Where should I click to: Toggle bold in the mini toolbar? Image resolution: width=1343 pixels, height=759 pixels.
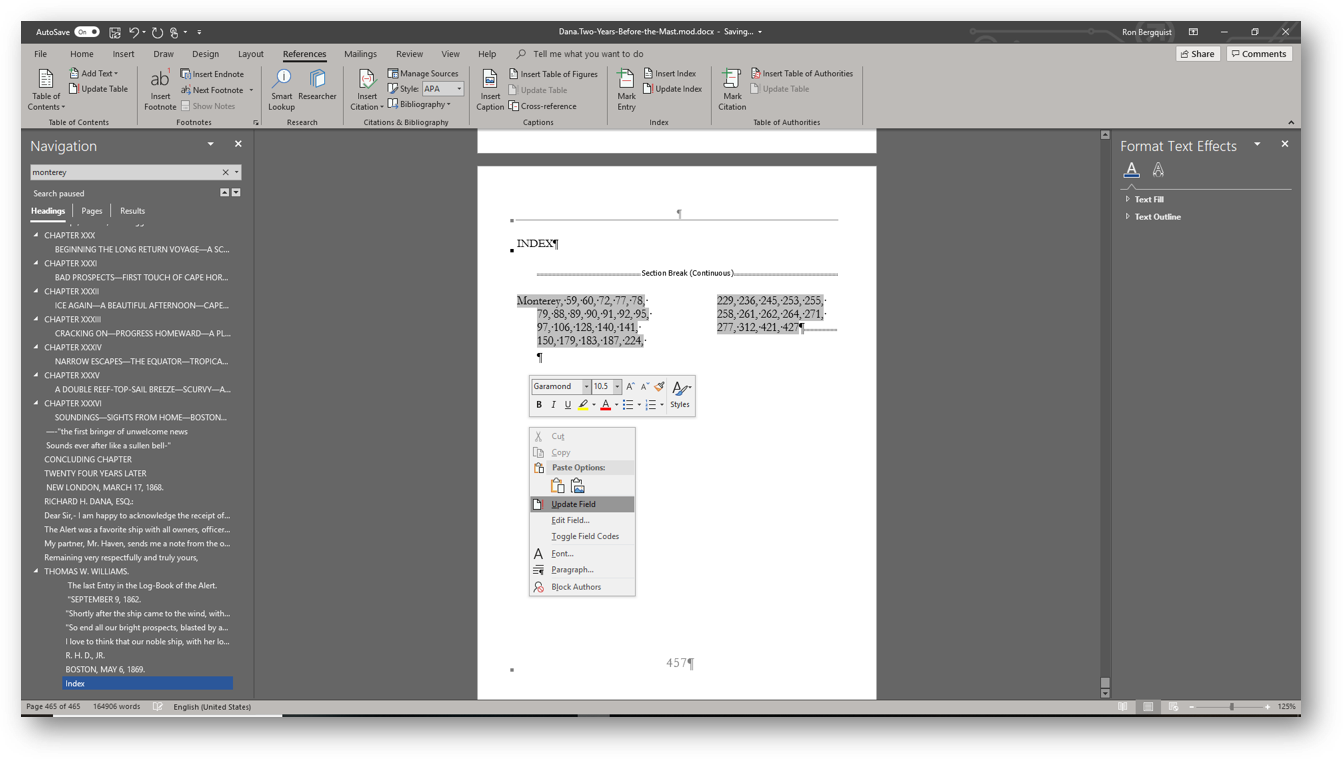click(539, 405)
